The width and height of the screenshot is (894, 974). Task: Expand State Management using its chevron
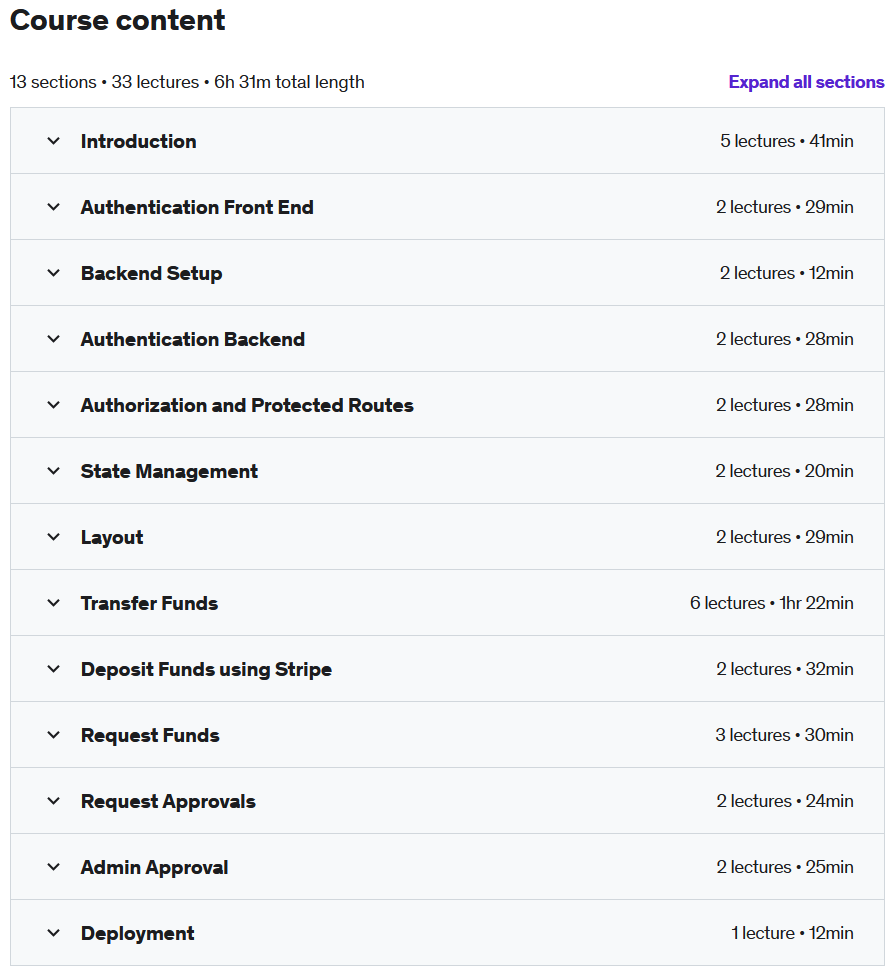point(54,471)
